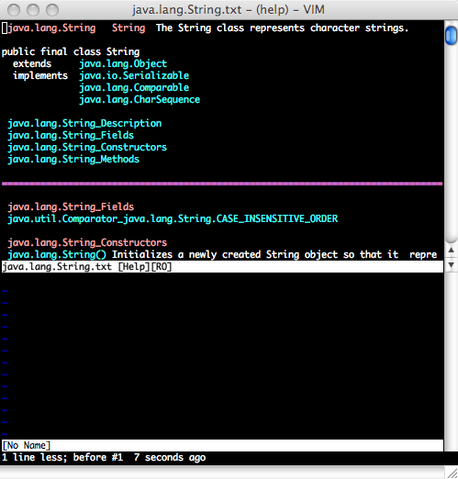Click the window resize grip icon

[452, 473]
